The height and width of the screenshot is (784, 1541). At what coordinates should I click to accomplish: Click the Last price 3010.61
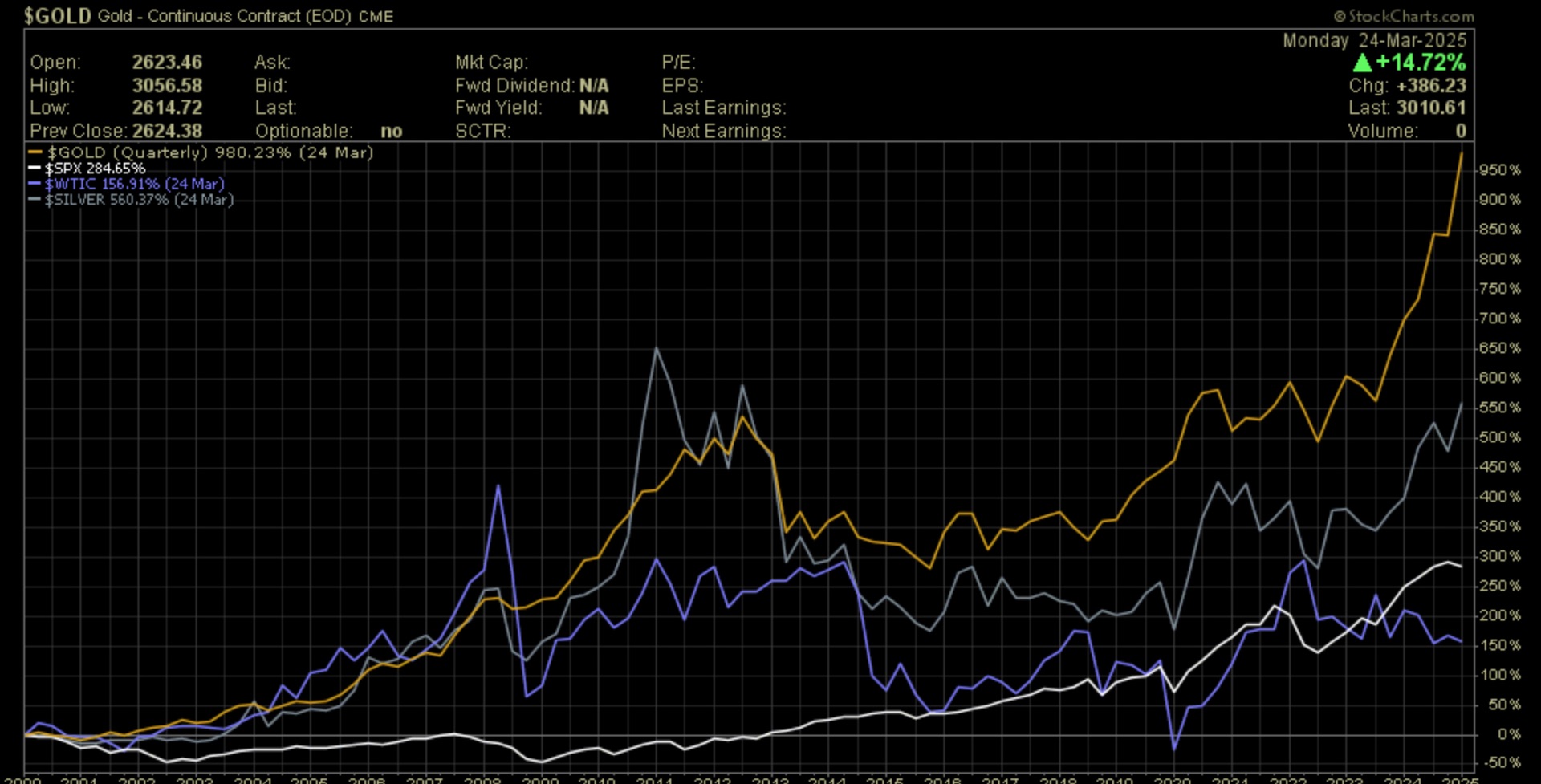(x=1431, y=108)
